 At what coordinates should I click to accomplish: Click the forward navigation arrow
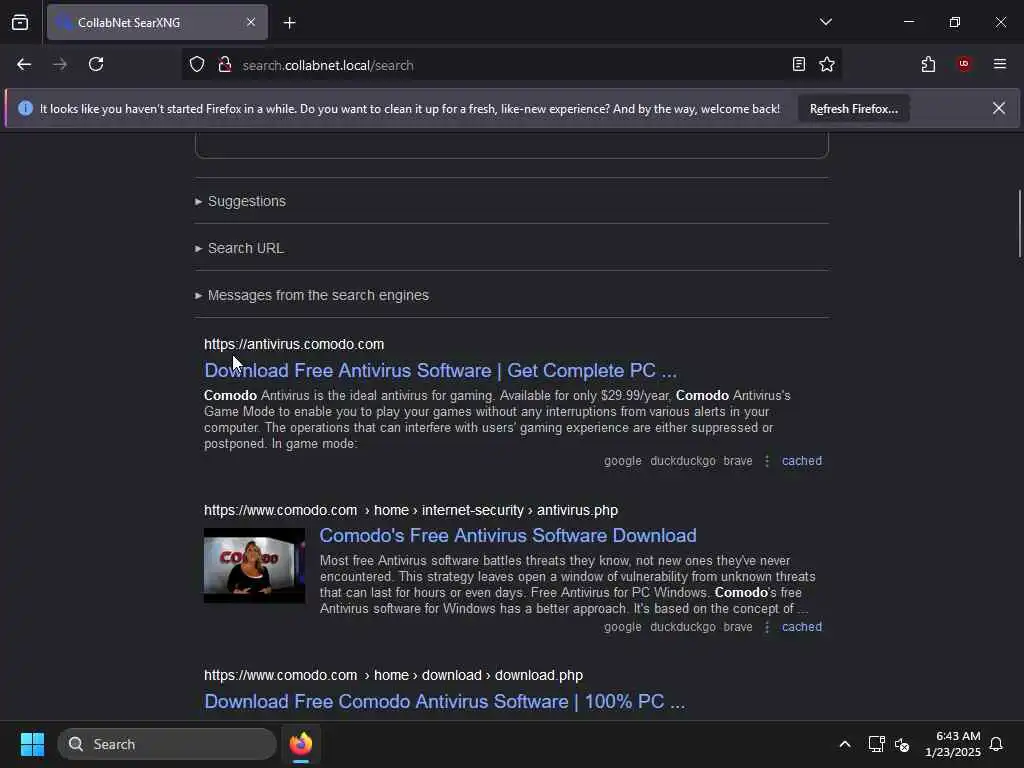(60, 65)
